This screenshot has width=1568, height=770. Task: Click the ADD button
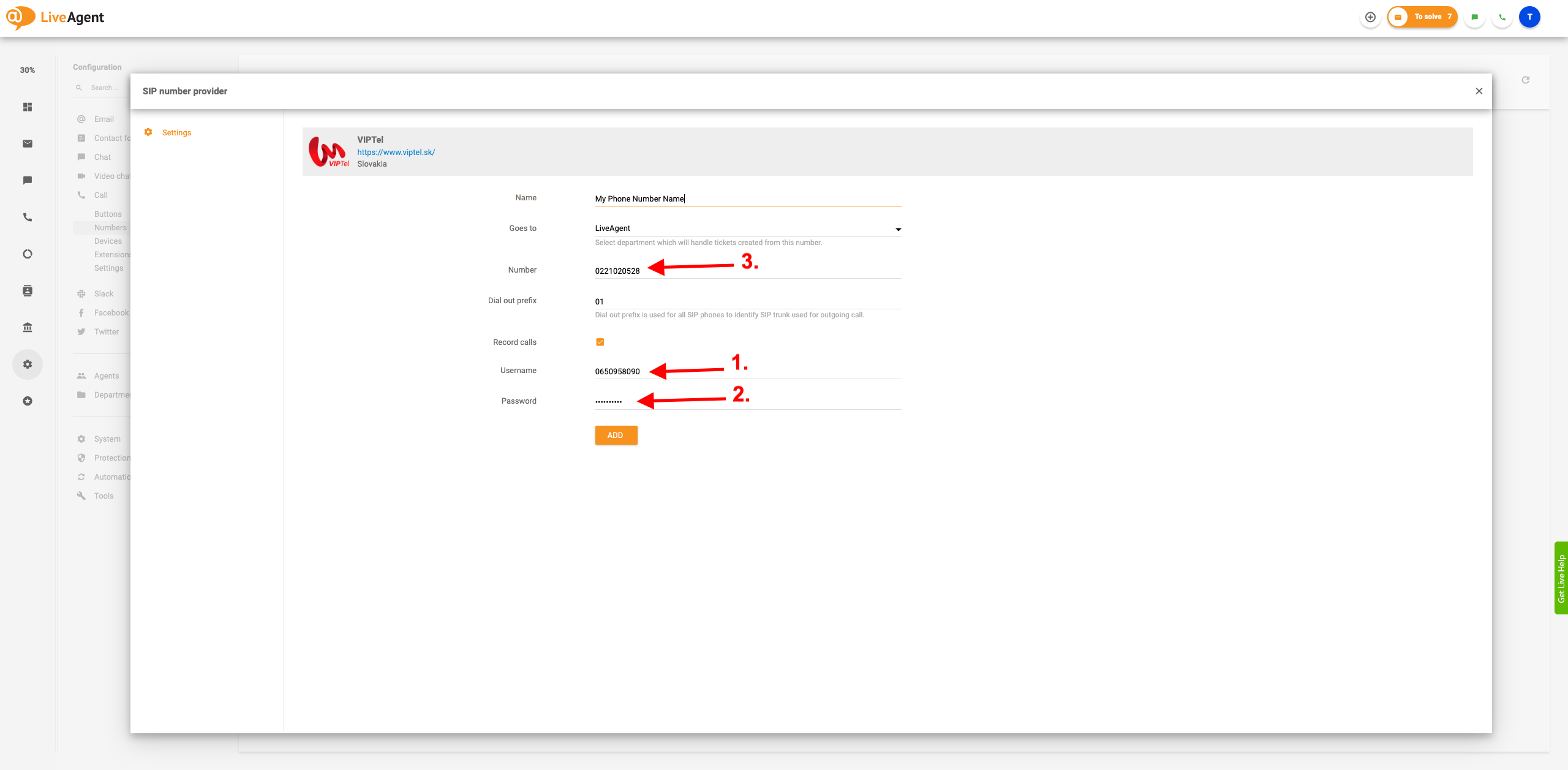(616, 435)
